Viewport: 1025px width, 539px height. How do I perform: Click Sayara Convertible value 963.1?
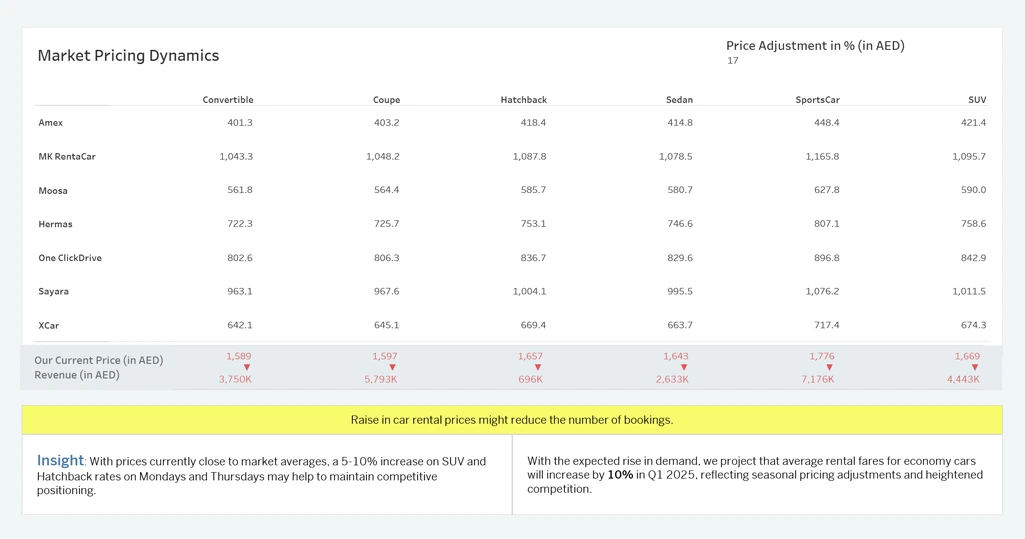coord(240,291)
